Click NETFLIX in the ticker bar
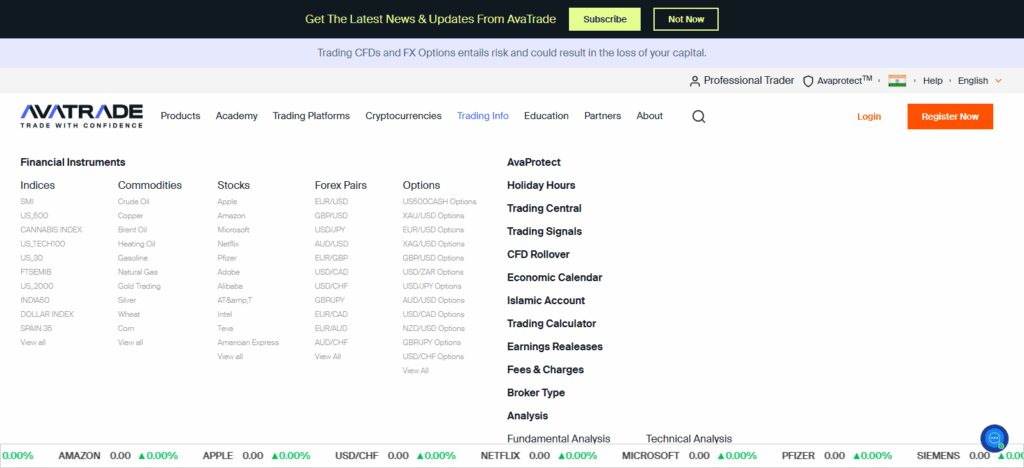The width and height of the screenshot is (1024, 468). (x=500, y=456)
